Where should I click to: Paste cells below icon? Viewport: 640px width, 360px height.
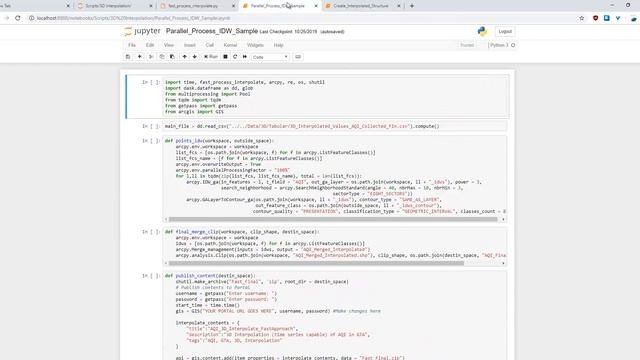(172, 57)
